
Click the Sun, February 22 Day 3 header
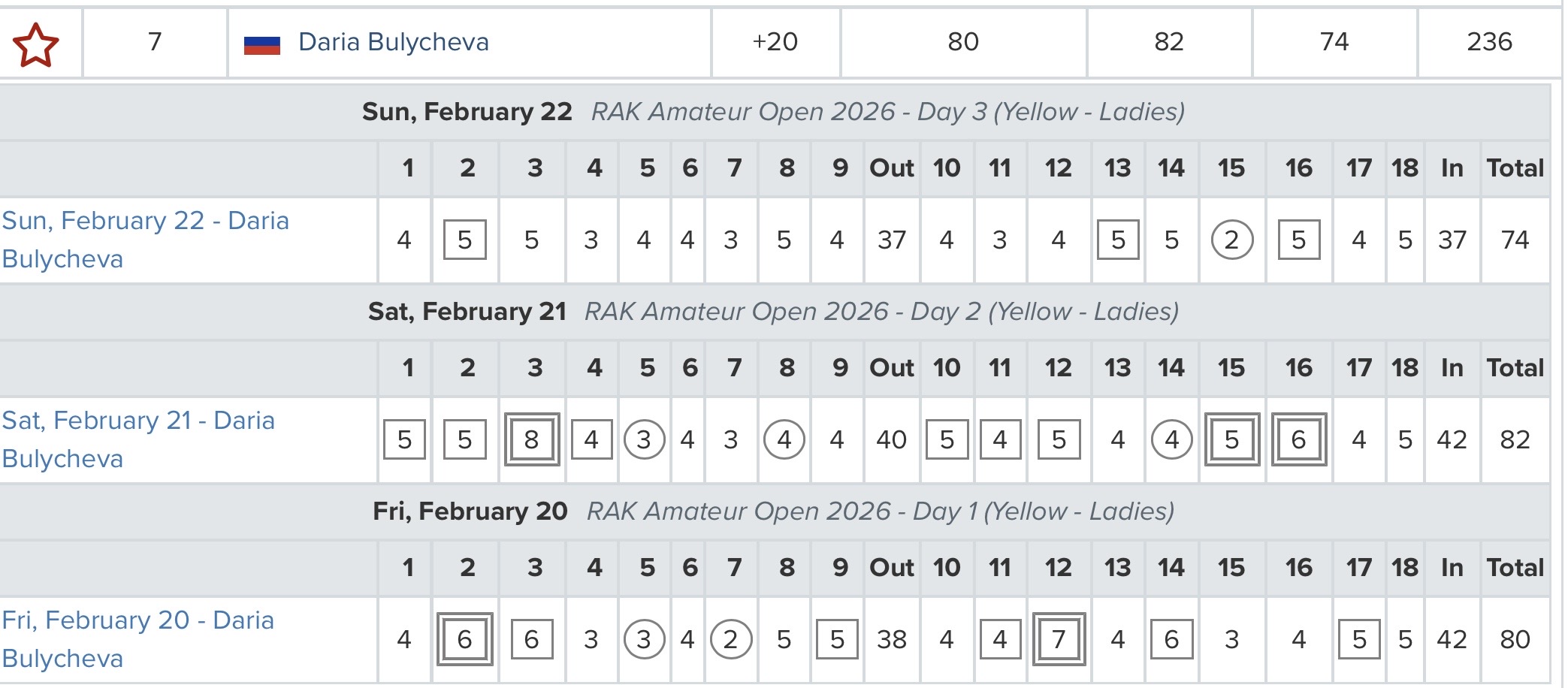tap(773, 112)
